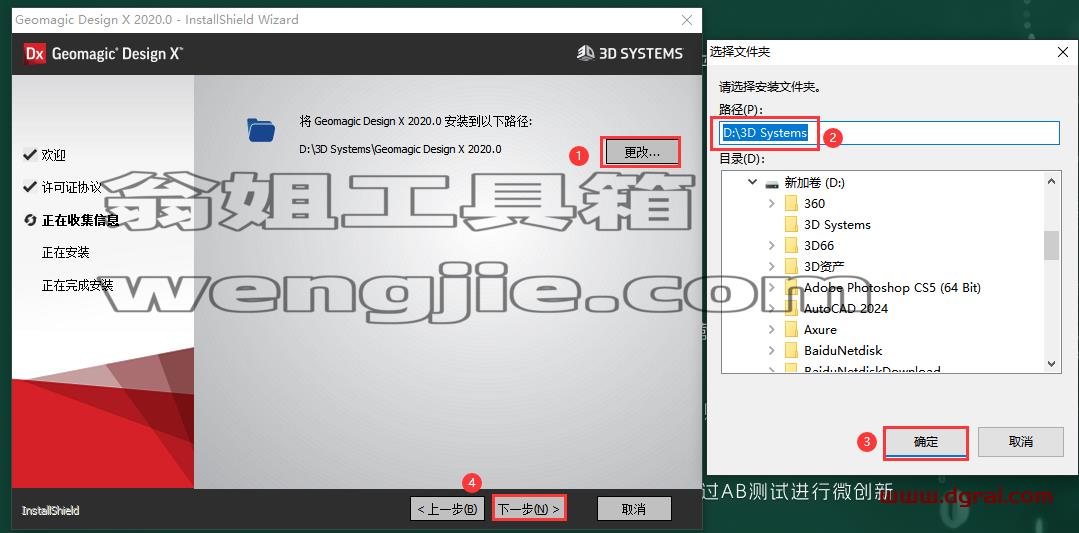Image resolution: width=1079 pixels, height=533 pixels.
Task: Click 取消 in the folder selection dialog
Action: [x=1021, y=442]
